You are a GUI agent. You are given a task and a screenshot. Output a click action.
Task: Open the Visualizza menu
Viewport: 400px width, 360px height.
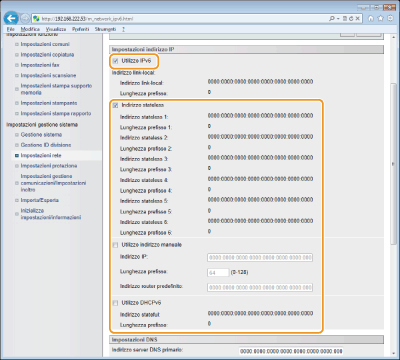[x=56, y=29]
